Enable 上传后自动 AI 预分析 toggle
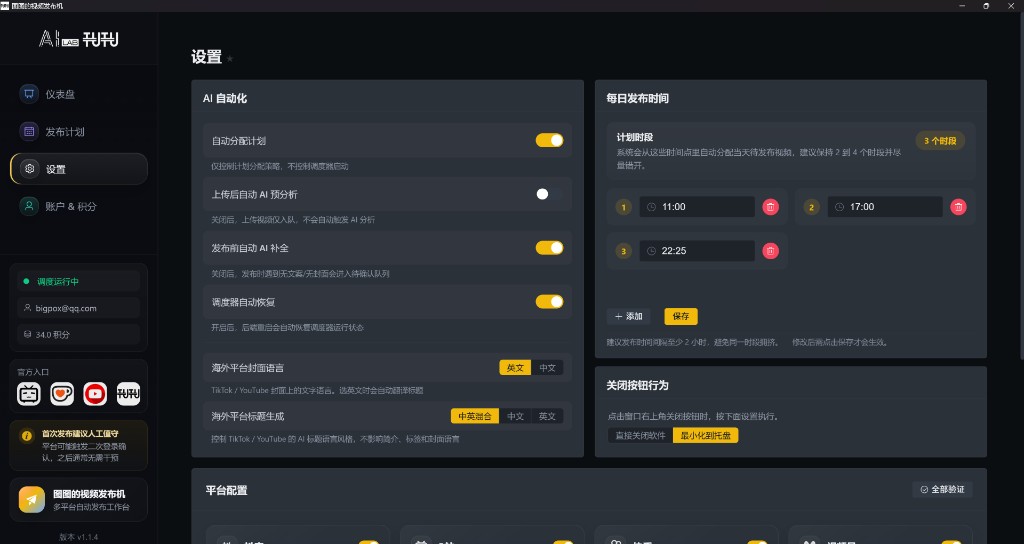Image resolution: width=1024 pixels, height=544 pixels. 549,194
